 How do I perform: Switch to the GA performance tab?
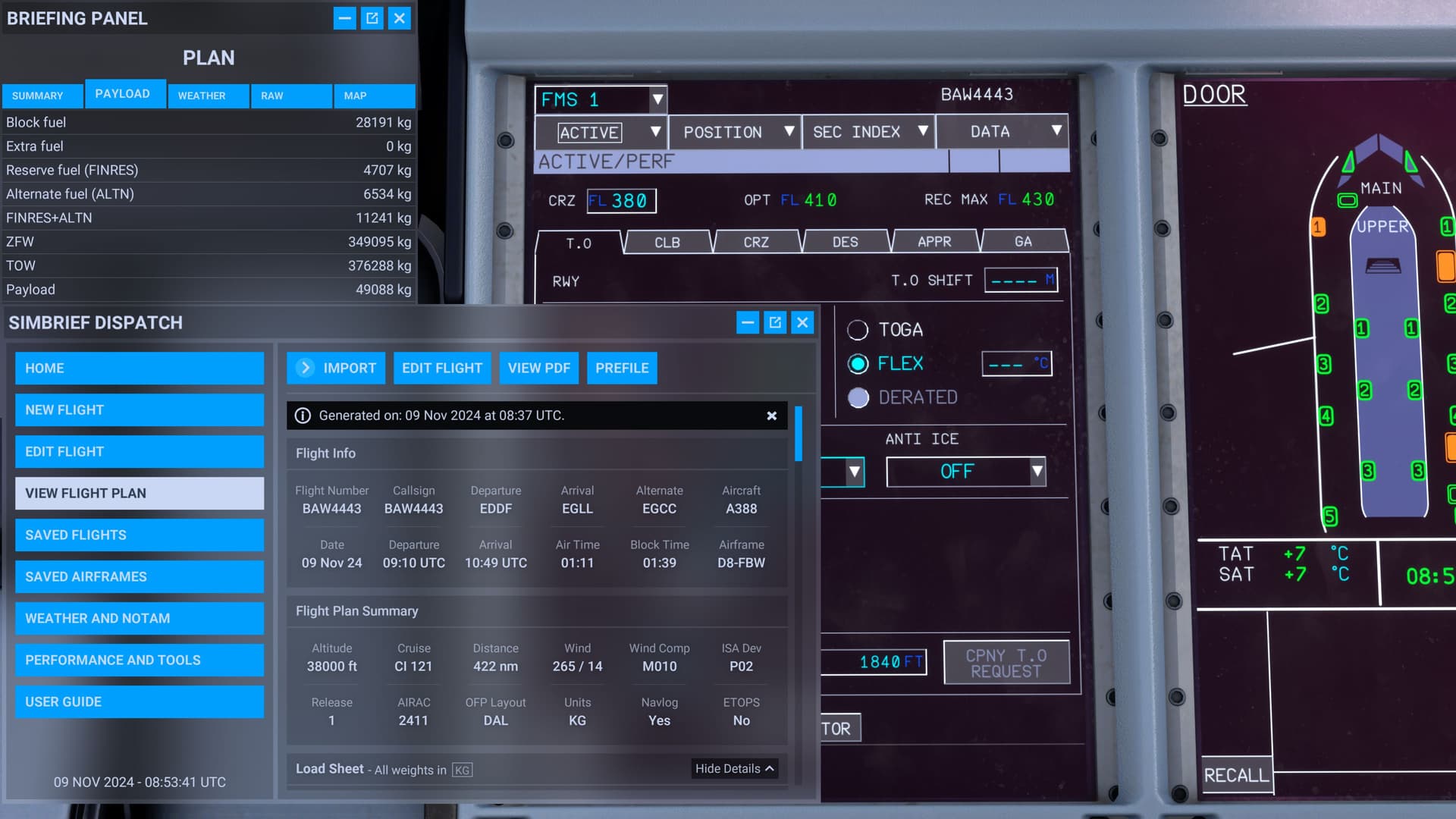click(x=1023, y=241)
